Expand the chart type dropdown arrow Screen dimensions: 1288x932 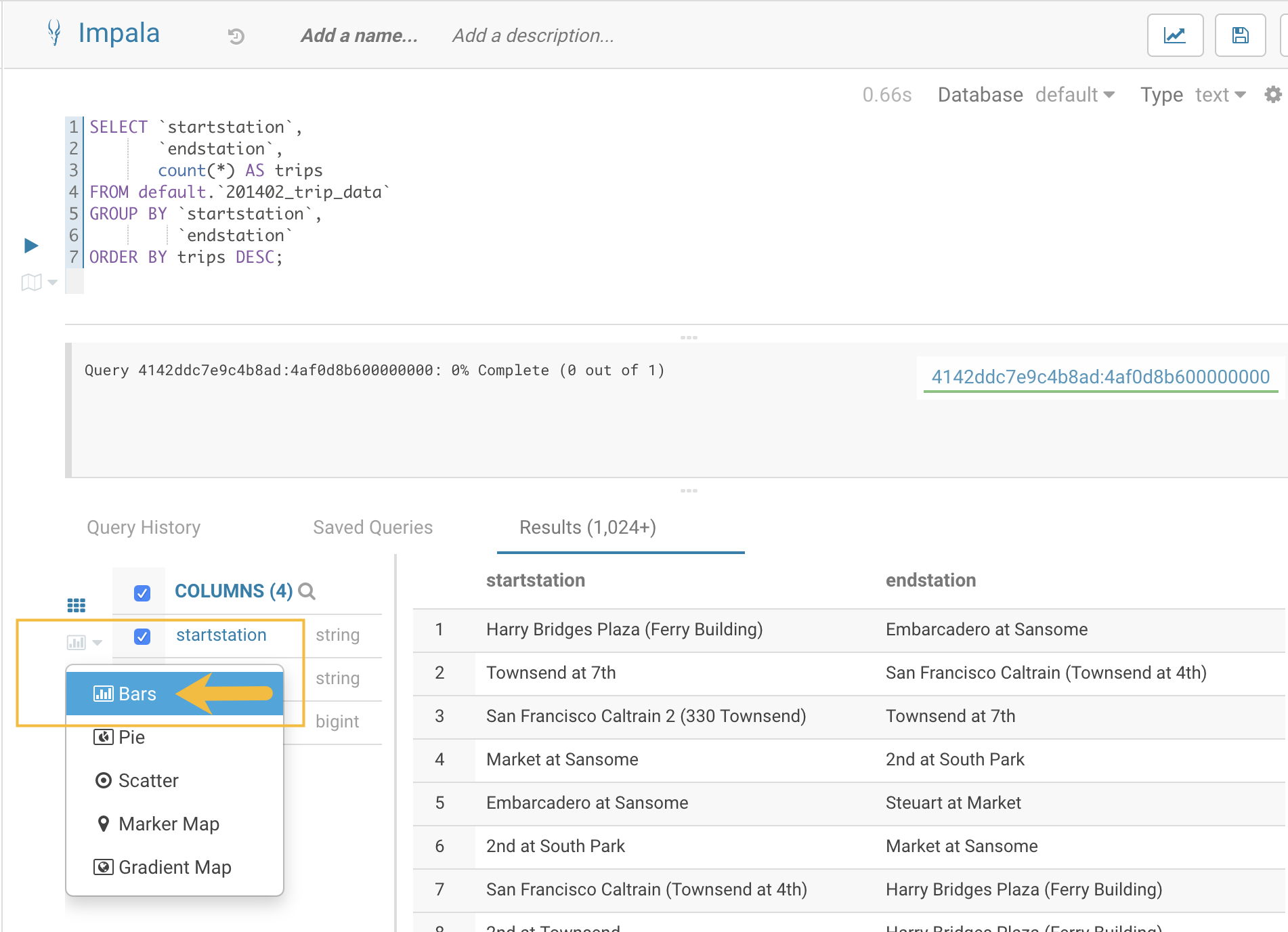click(x=97, y=642)
